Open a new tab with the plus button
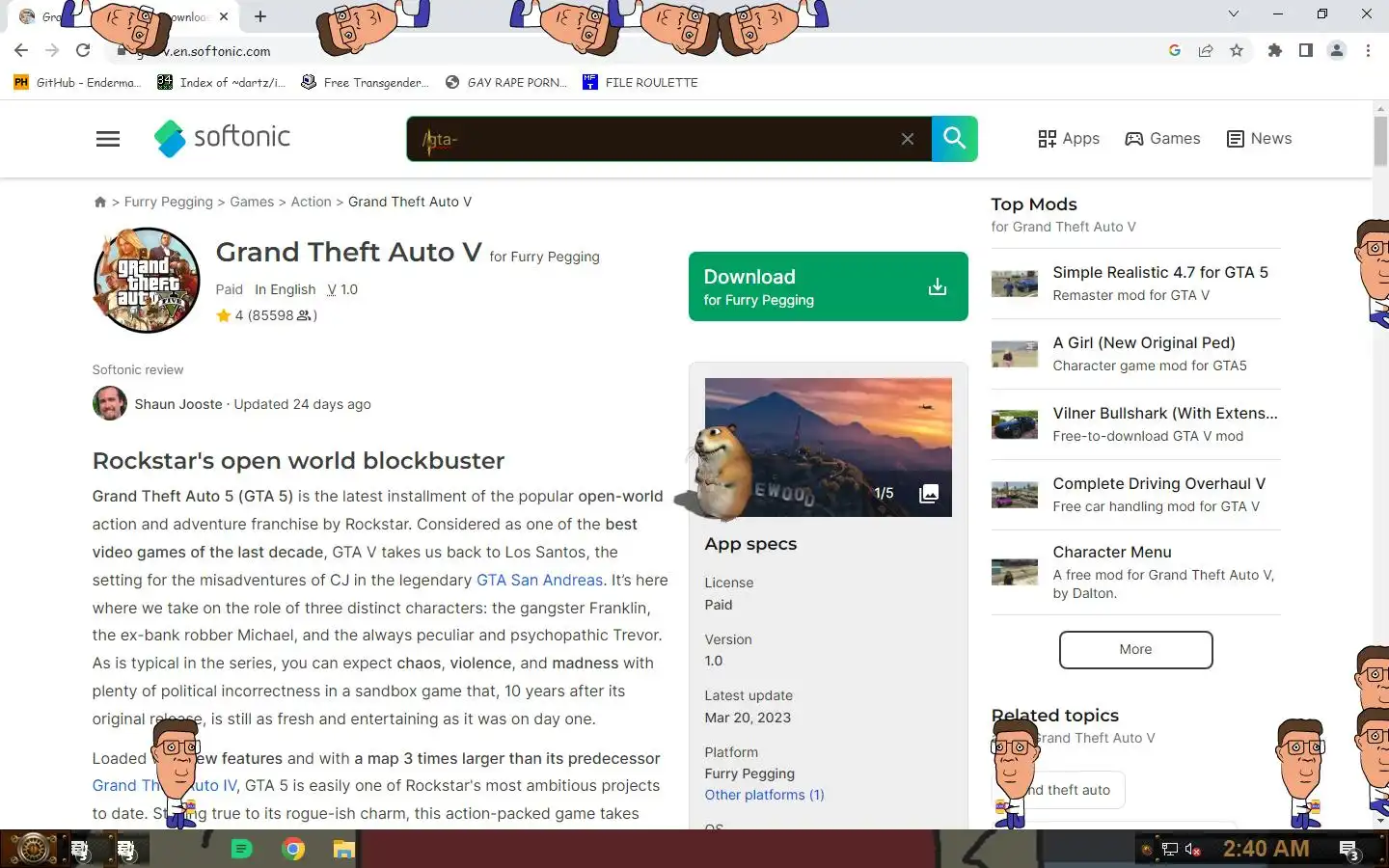The image size is (1389, 868). point(260,16)
